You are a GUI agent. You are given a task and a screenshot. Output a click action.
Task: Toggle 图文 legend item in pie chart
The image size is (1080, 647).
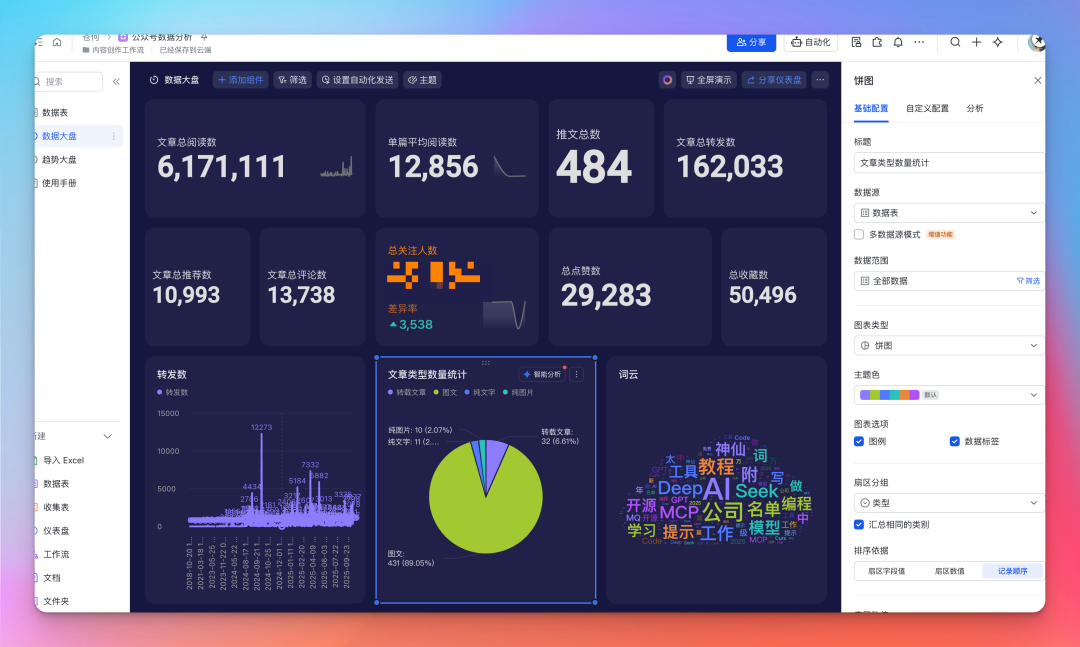point(446,392)
